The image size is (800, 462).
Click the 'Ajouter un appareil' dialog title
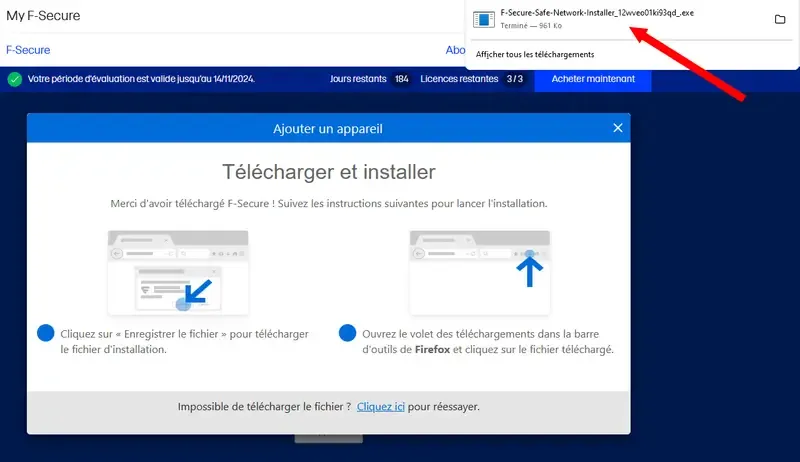click(x=328, y=129)
